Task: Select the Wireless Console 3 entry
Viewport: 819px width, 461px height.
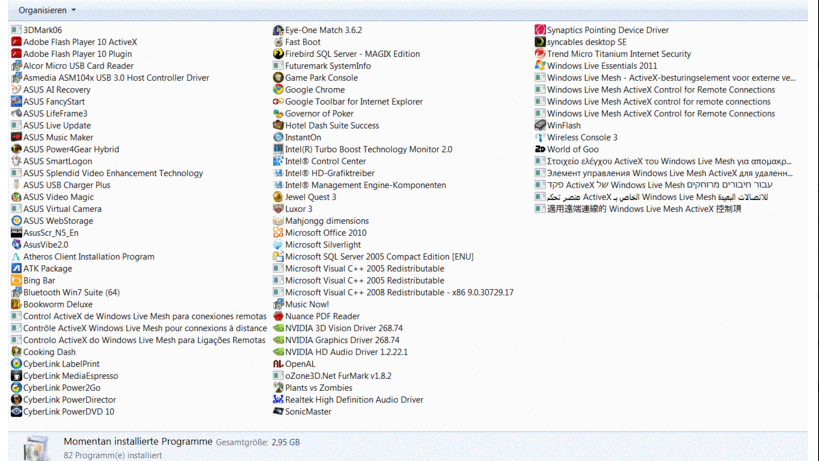Action: pos(581,138)
